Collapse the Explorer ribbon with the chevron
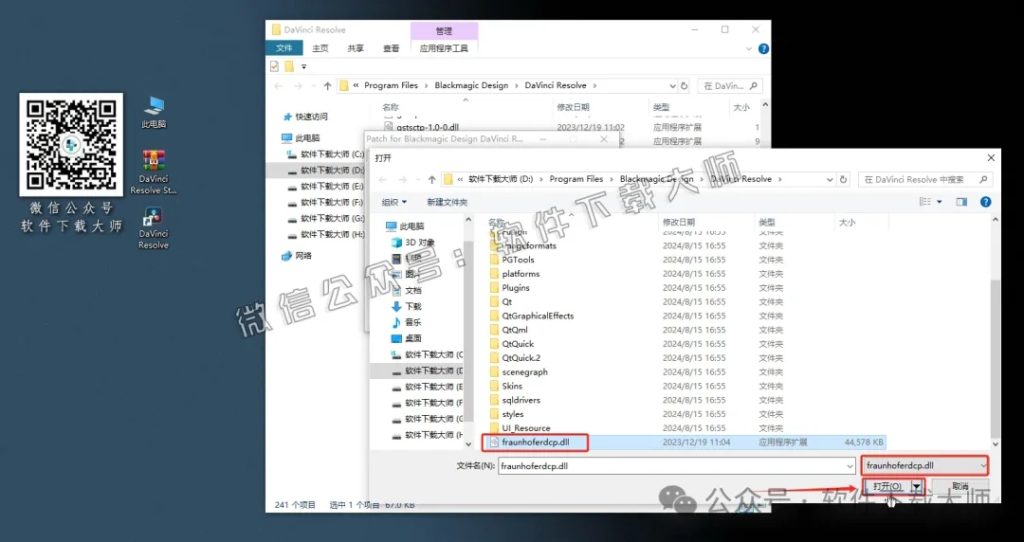This screenshot has width=1024, height=542. 748,48
